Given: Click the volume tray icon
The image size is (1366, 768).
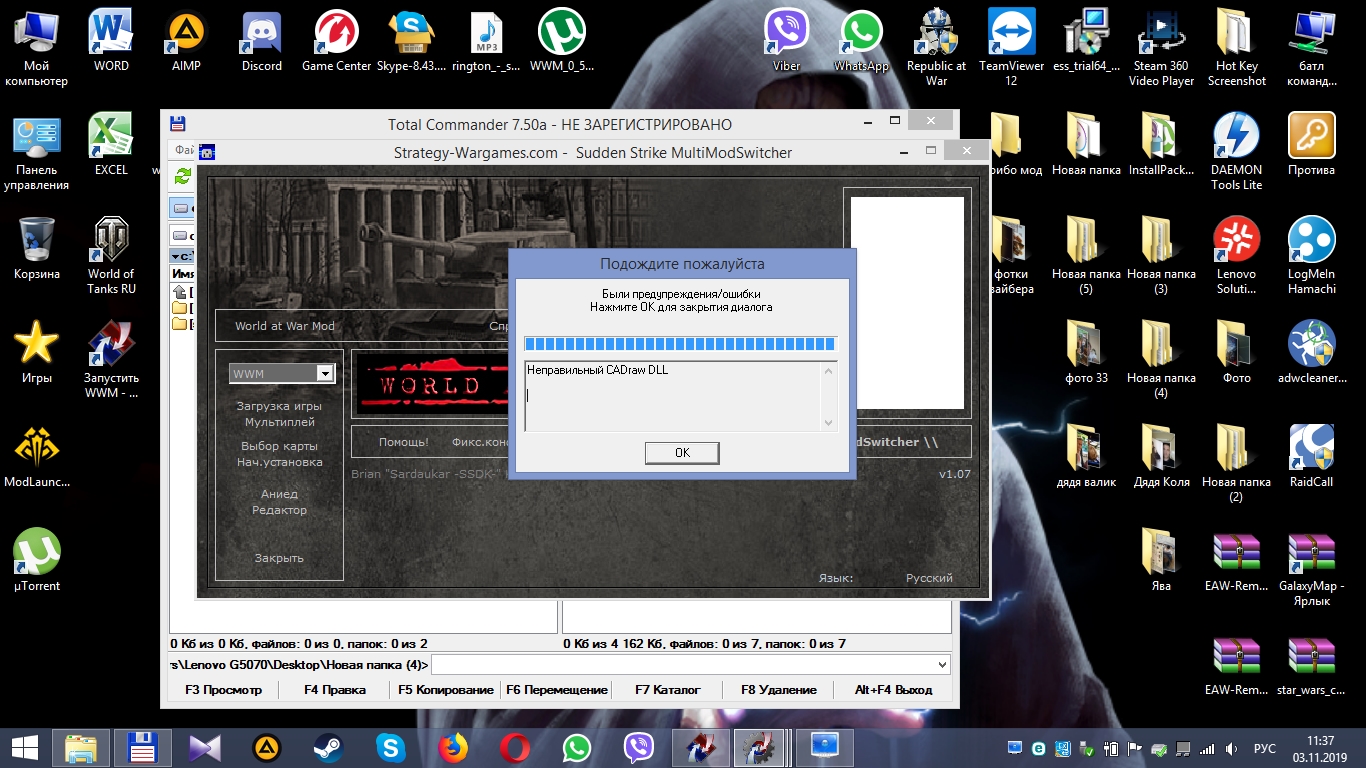Looking at the screenshot, I should point(1230,748).
